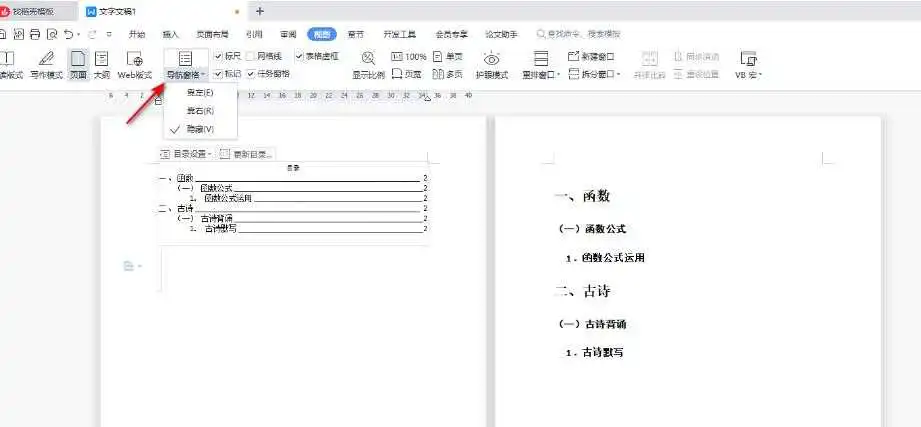921x427 pixels.
Task: Click the undo arrow icon
Action: (x=68, y=34)
